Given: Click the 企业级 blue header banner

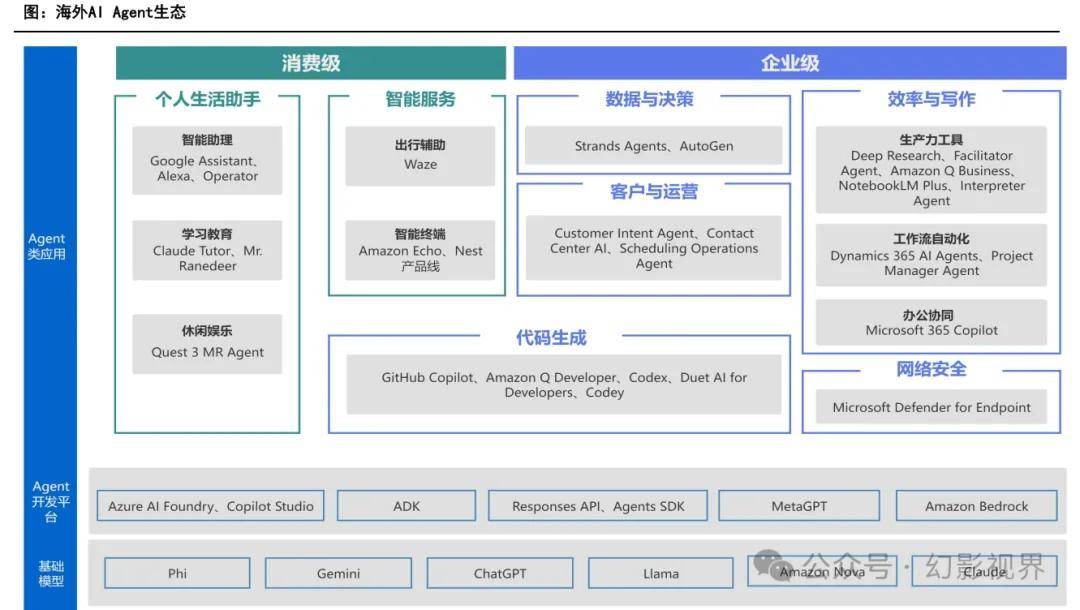Looking at the screenshot, I should coord(790,63).
